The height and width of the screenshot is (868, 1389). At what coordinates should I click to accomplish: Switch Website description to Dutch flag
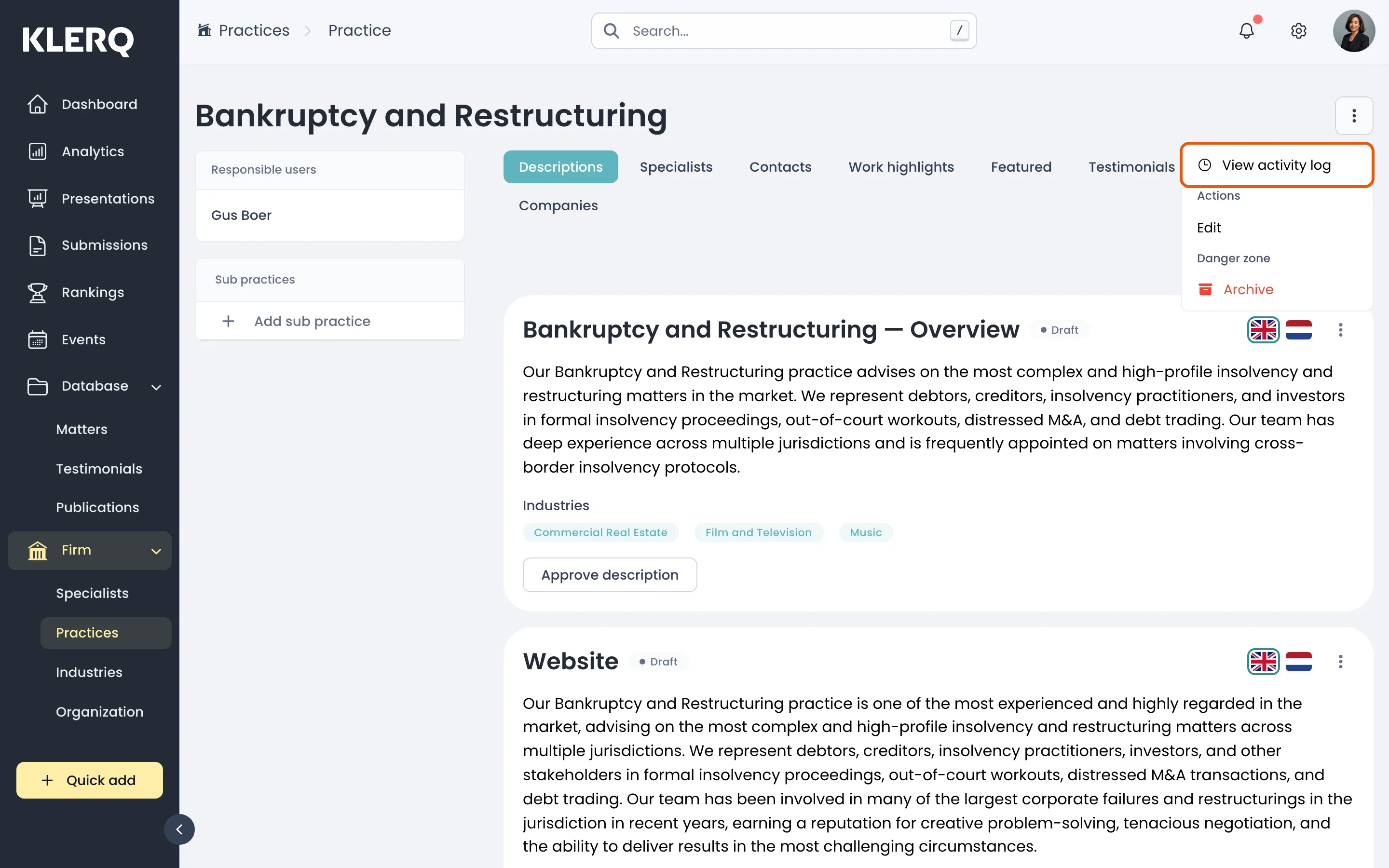1298,661
